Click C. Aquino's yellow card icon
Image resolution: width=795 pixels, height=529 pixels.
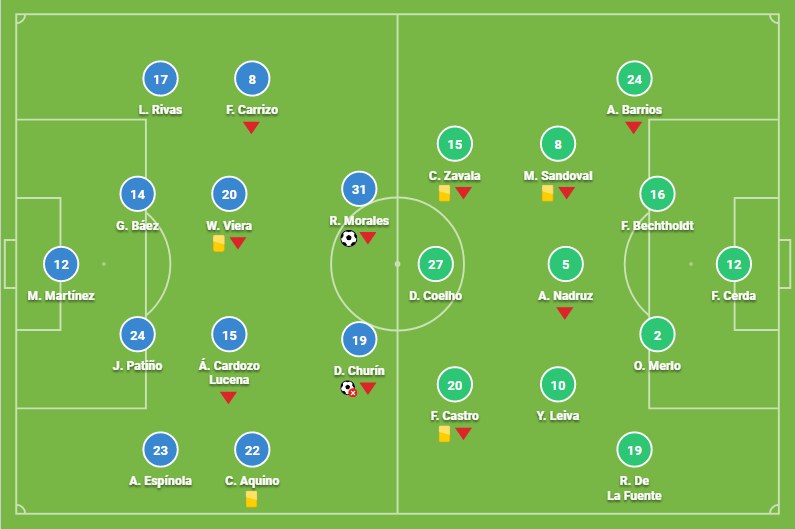(251, 499)
